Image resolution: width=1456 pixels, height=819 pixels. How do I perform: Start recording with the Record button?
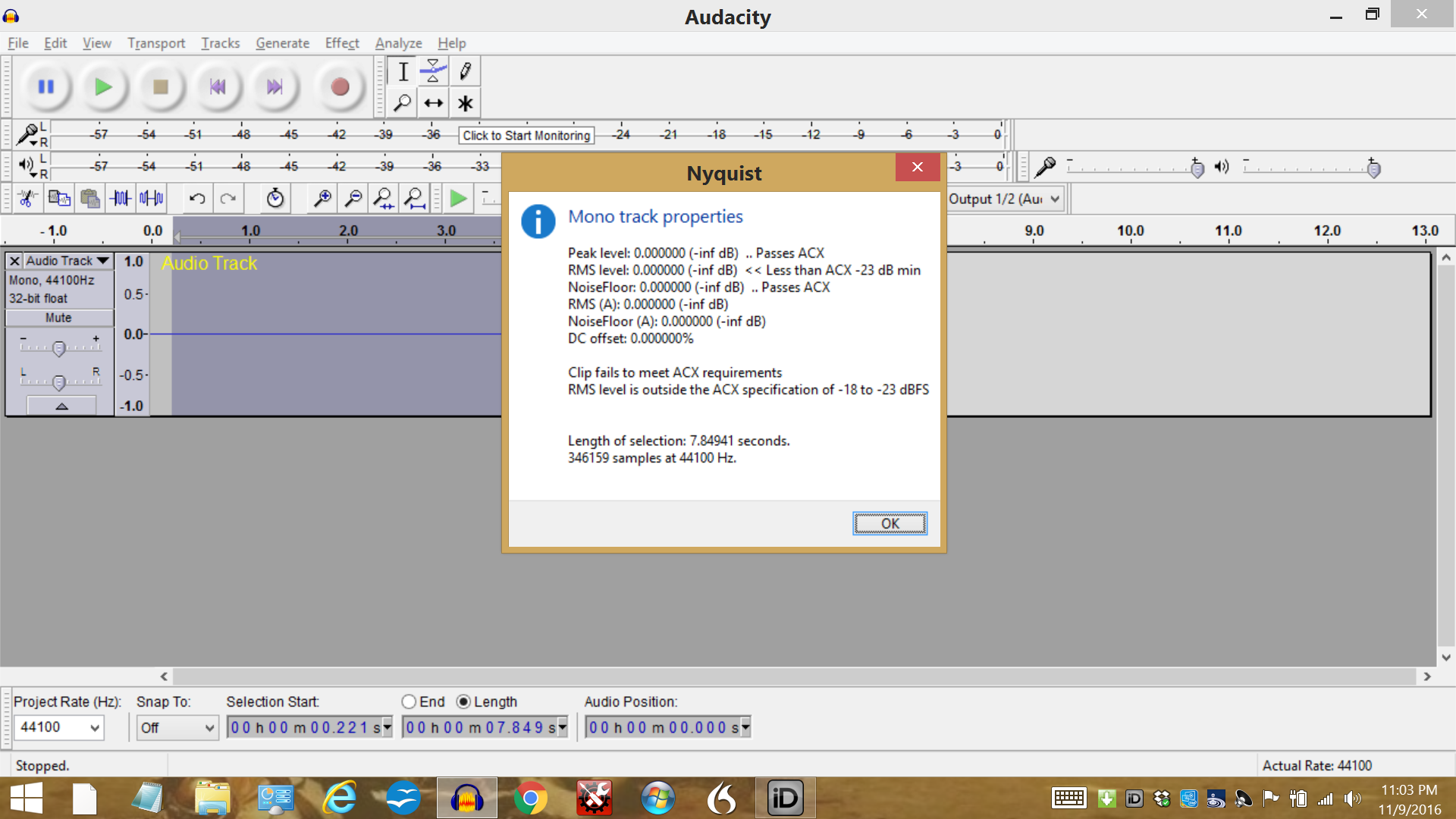click(x=339, y=86)
